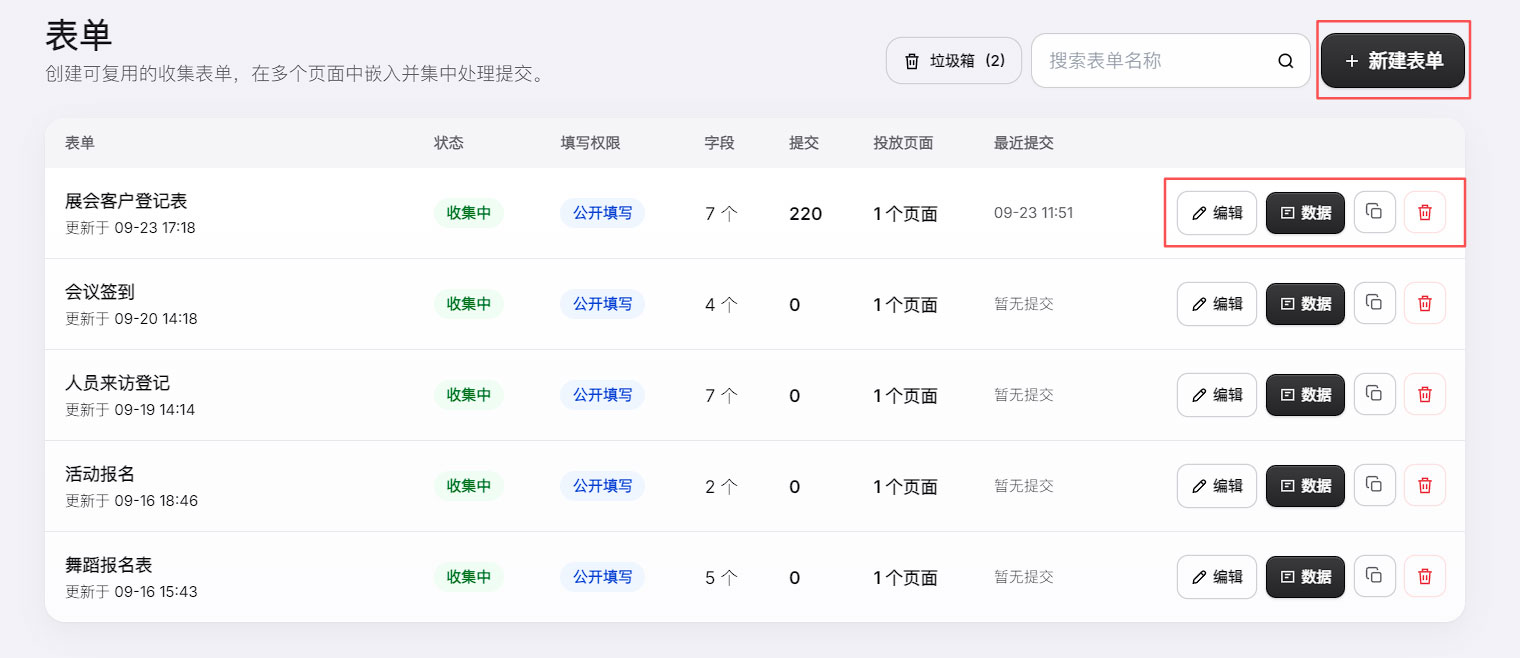Delete the 舞蹈报名表 form

coord(1425,576)
